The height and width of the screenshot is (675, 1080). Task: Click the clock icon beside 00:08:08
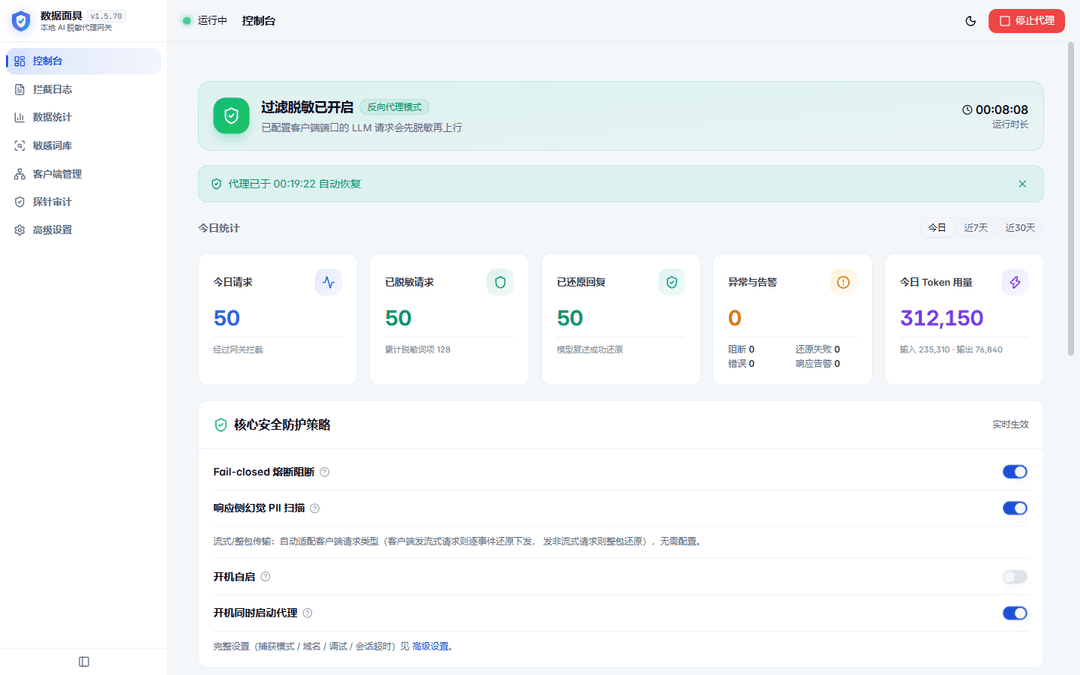click(967, 110)
